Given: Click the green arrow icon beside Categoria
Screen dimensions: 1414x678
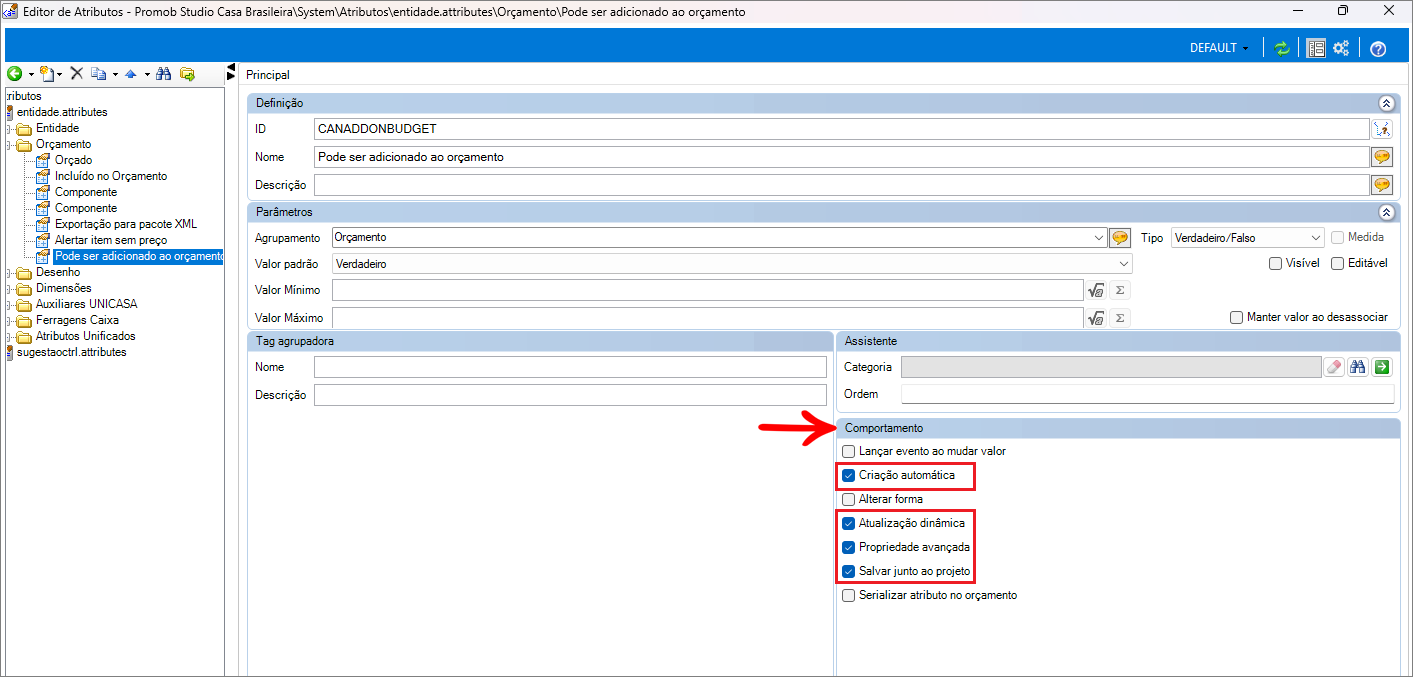Looking at the screenshot, I should 1382,367.
